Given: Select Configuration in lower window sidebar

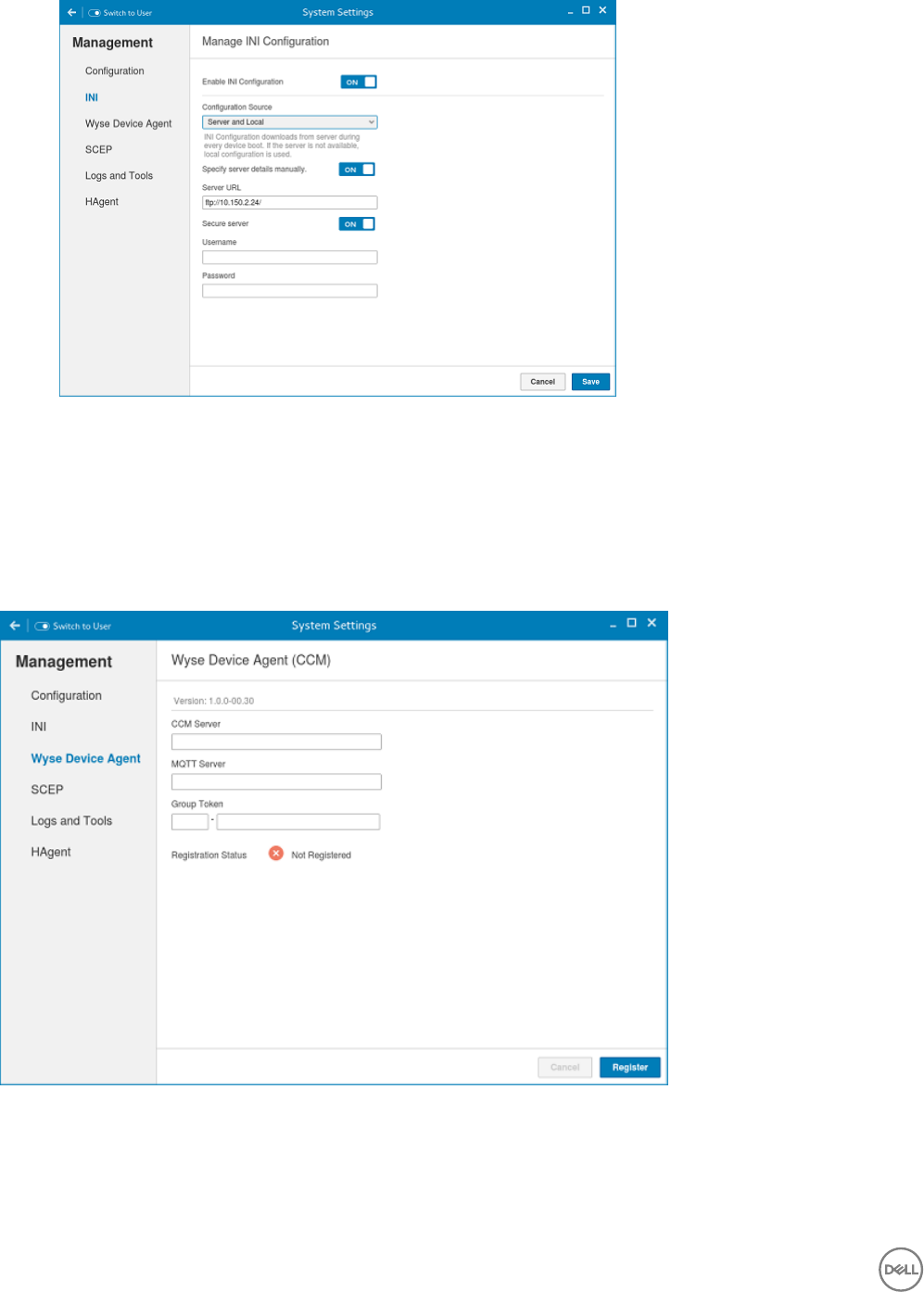Looking at the screenshot, I should (67, 696).
